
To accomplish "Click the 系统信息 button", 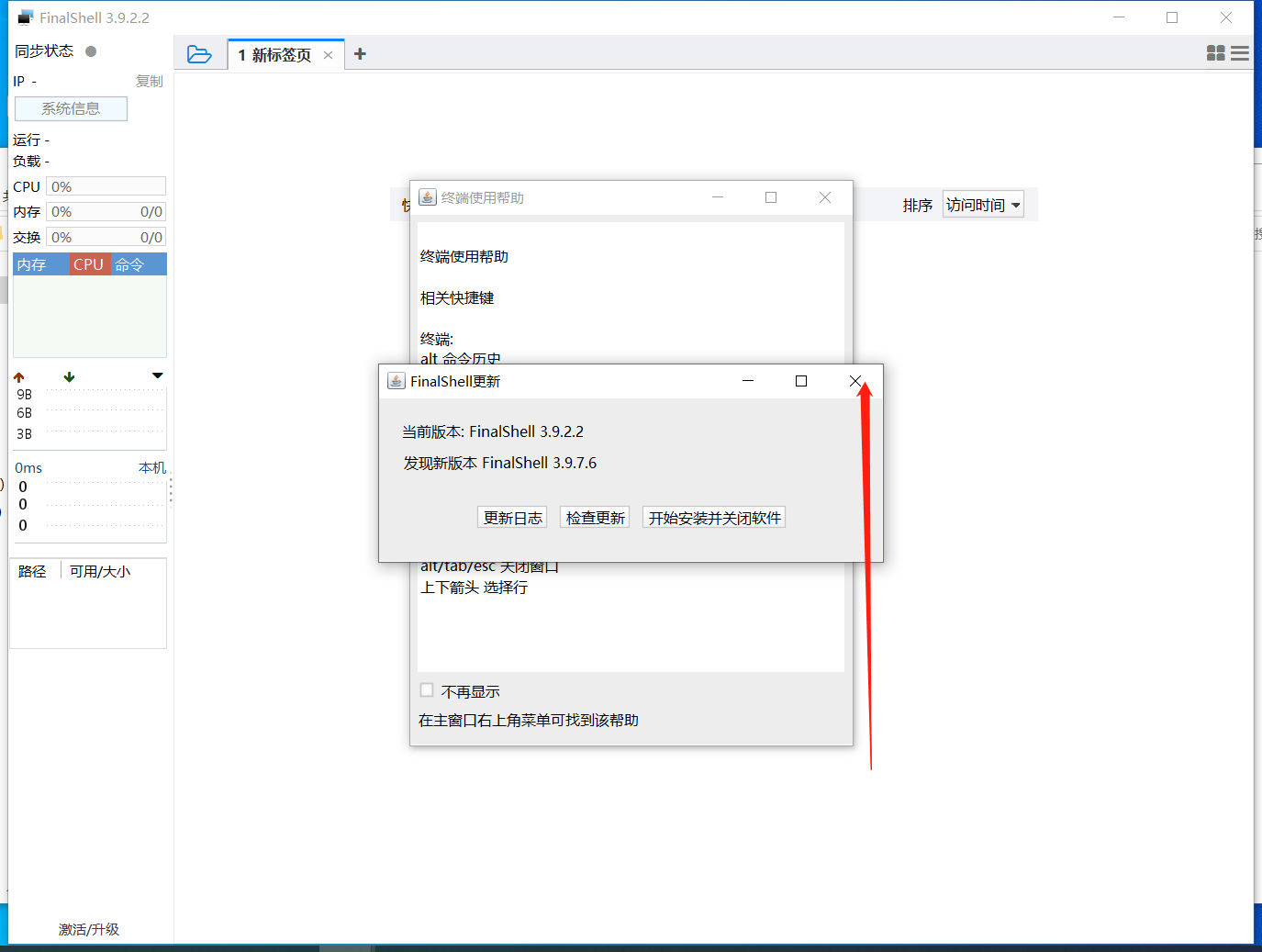I will click(70, 108).
